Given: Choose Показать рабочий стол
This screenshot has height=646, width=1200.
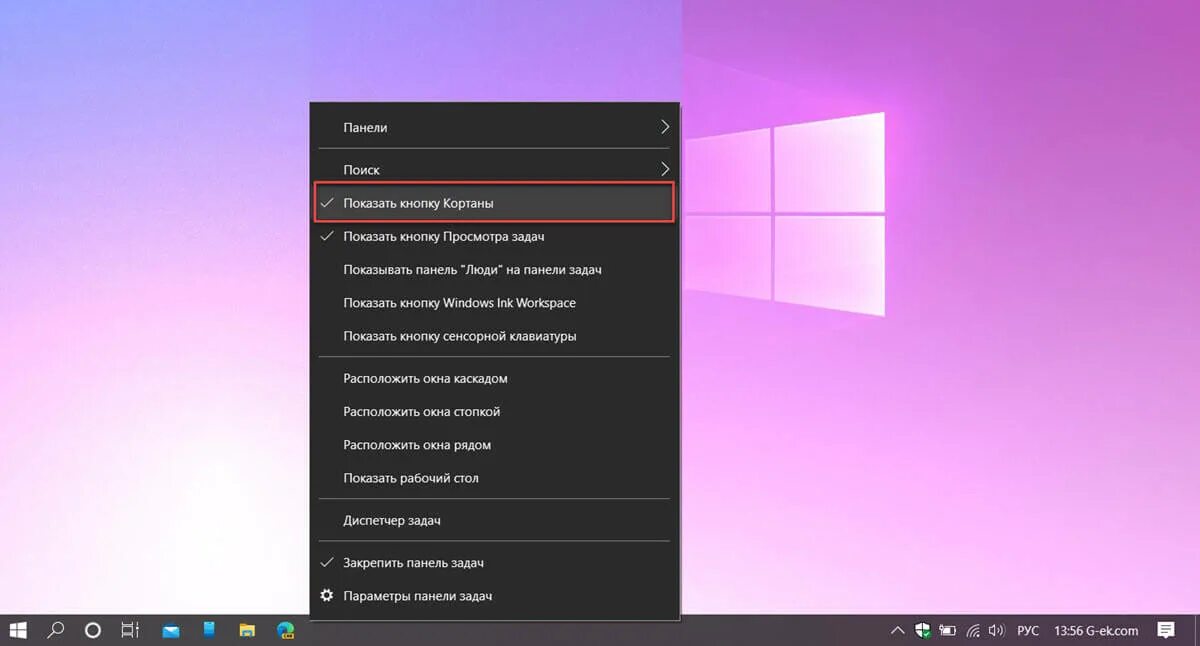Looking at the screenshot, I should pos(494,478).
